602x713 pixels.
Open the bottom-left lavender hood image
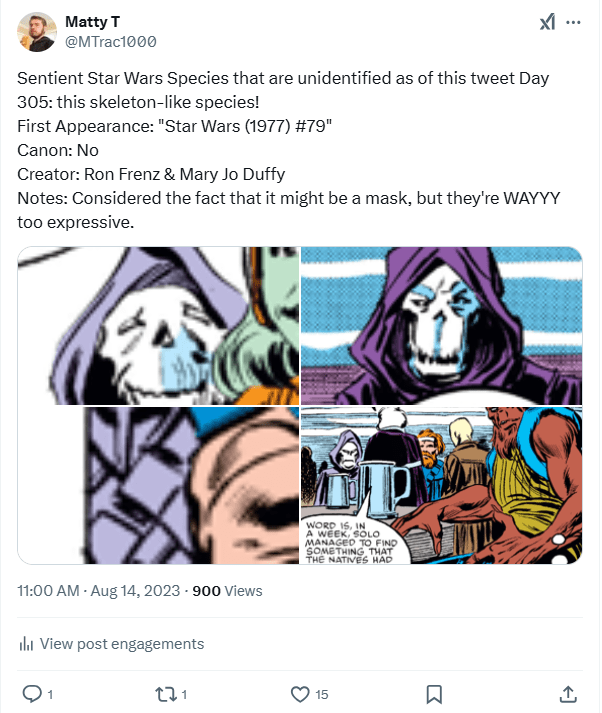[158, 485]
